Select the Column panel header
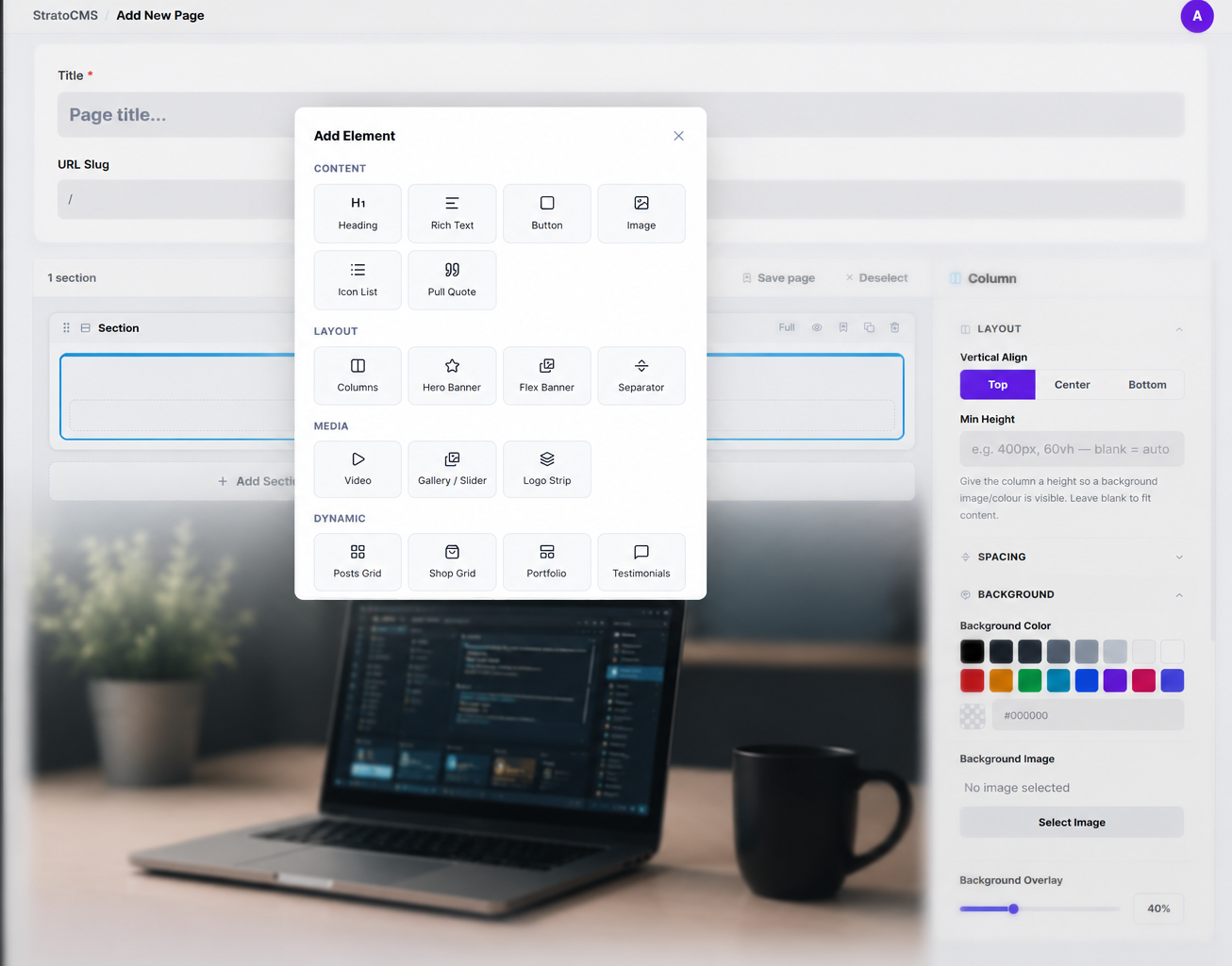The image size is (1232, 966). [x=983, y=278]
